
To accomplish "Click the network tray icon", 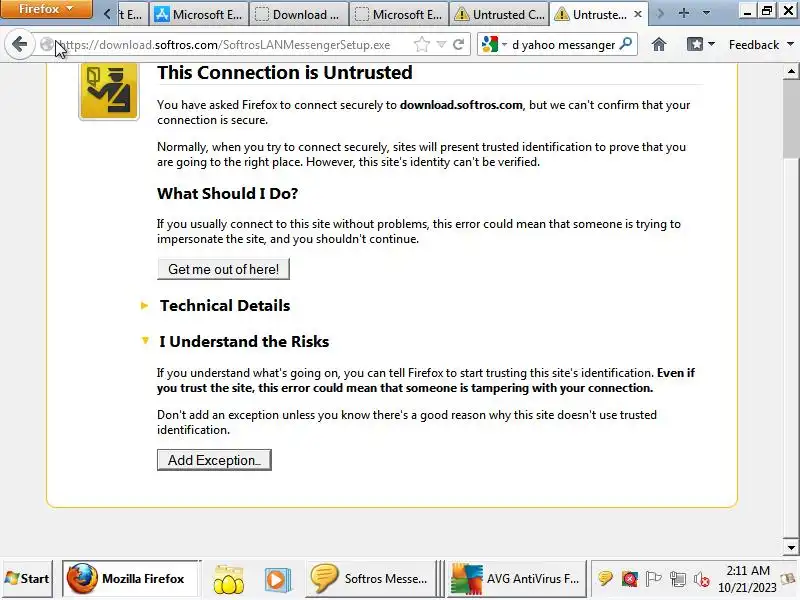I will coord(678,579).
